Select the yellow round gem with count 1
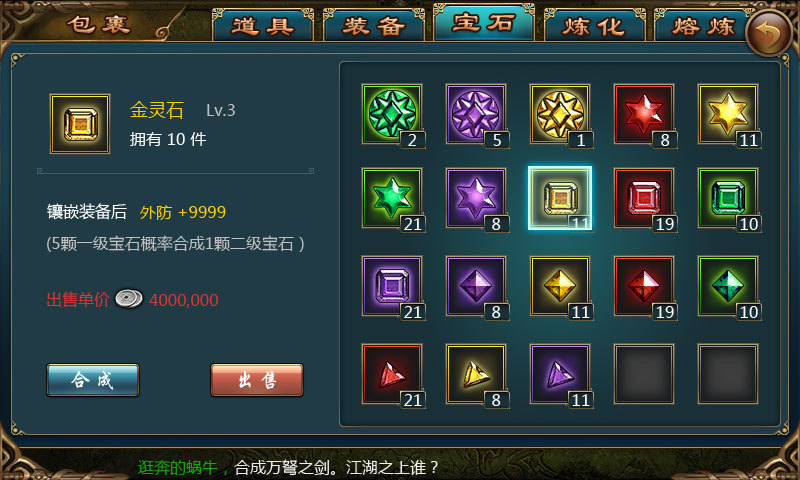 pos(560,114)
